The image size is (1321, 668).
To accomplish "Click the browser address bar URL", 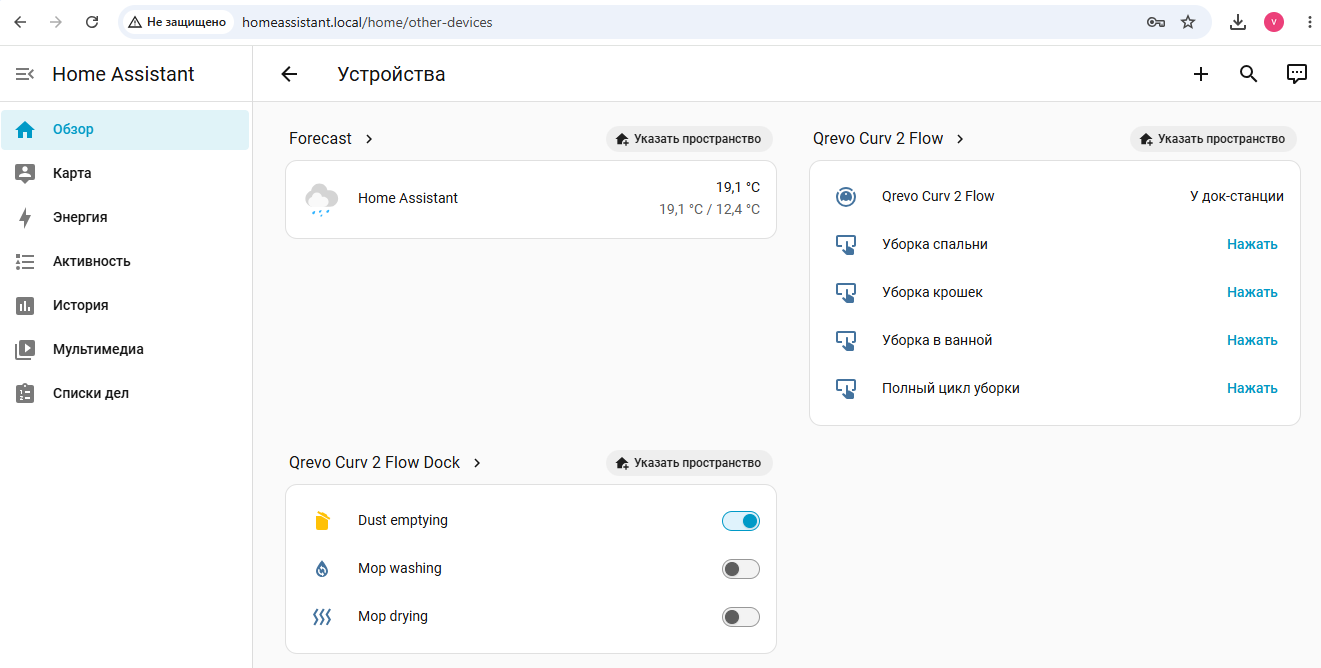I will click(x=367, y=22).
